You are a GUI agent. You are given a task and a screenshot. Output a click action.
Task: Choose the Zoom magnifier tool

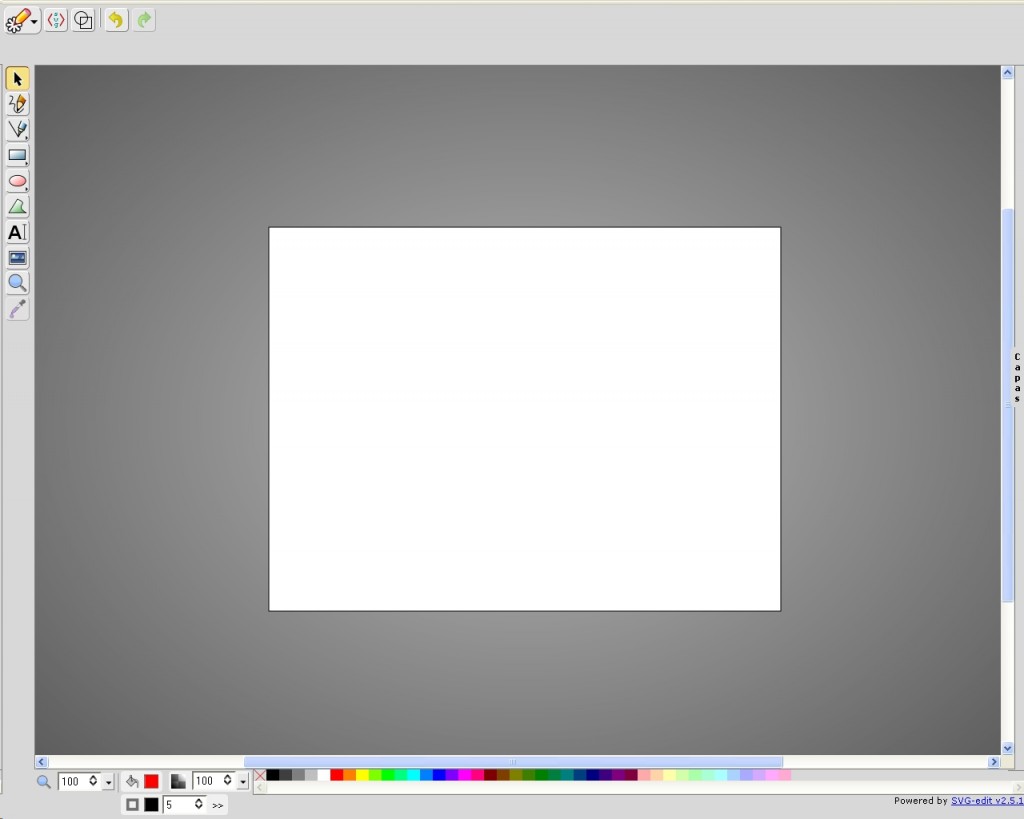(x=17, y=283)
